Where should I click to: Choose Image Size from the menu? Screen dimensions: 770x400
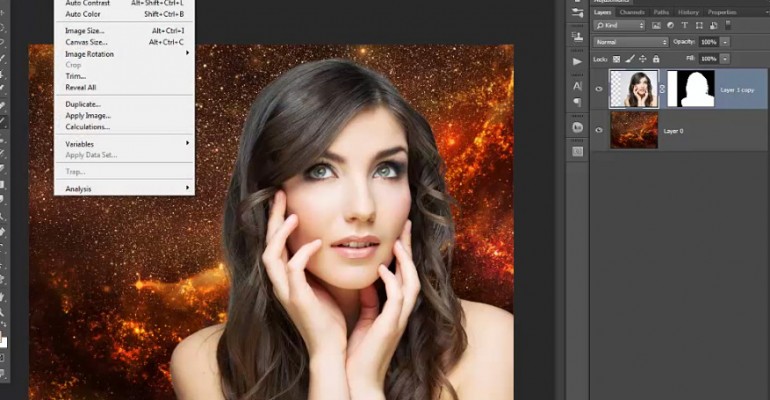pos(124,31)
